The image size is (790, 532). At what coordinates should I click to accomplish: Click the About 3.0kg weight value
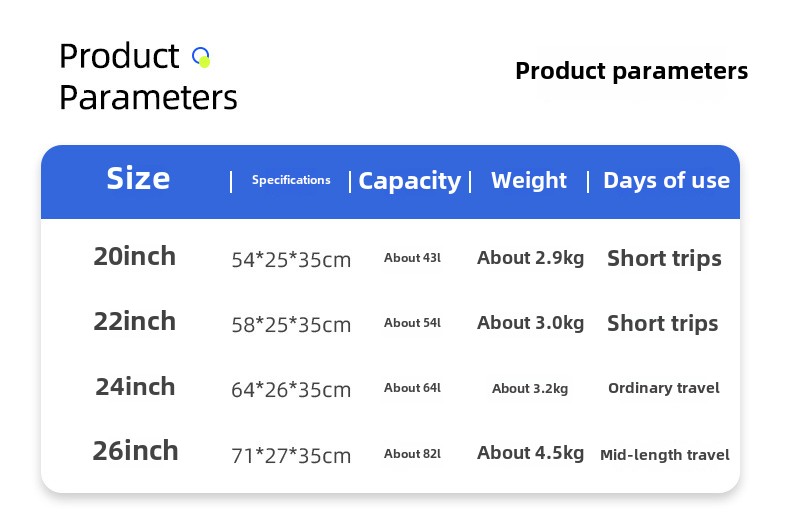click(x=530, y=323)
